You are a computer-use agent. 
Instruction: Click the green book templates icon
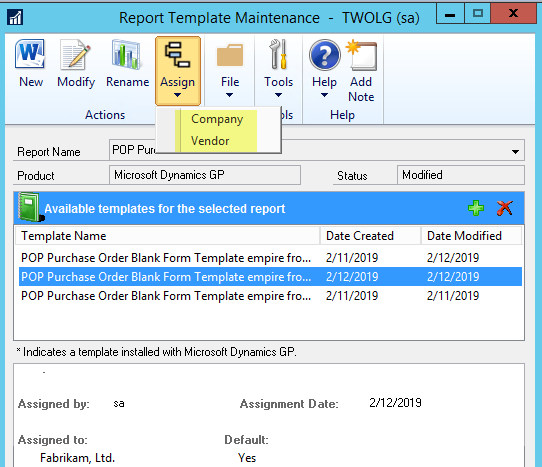tap(30, 207)
